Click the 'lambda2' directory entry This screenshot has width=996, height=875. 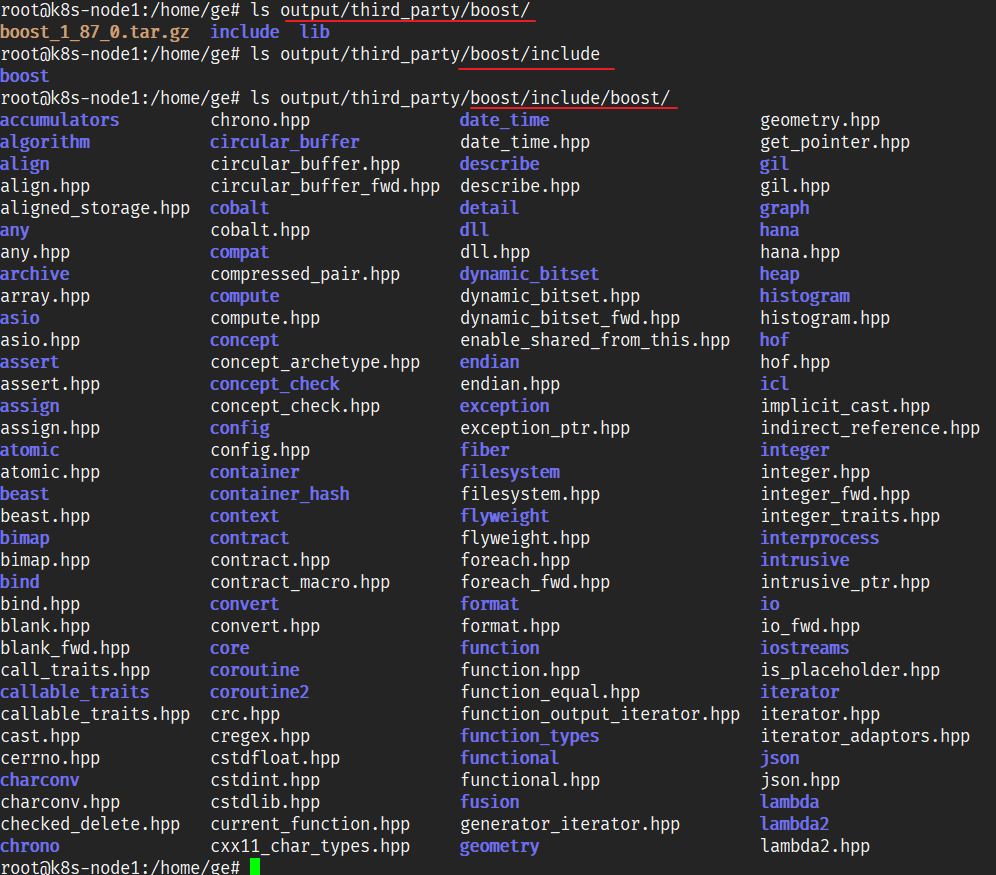[795, 824]
